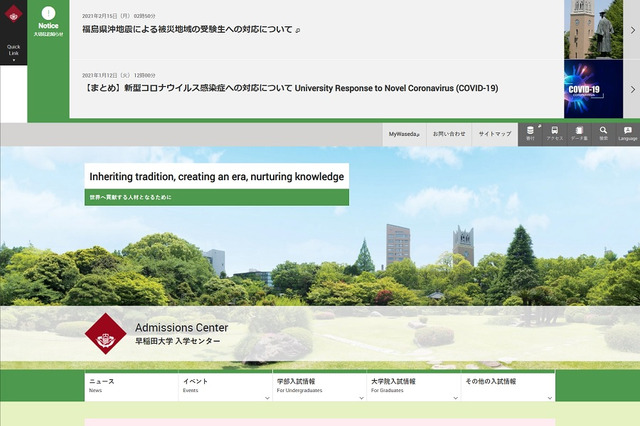Open 学部入試情報 For Undergraduates menu

[x=319, y=386]
